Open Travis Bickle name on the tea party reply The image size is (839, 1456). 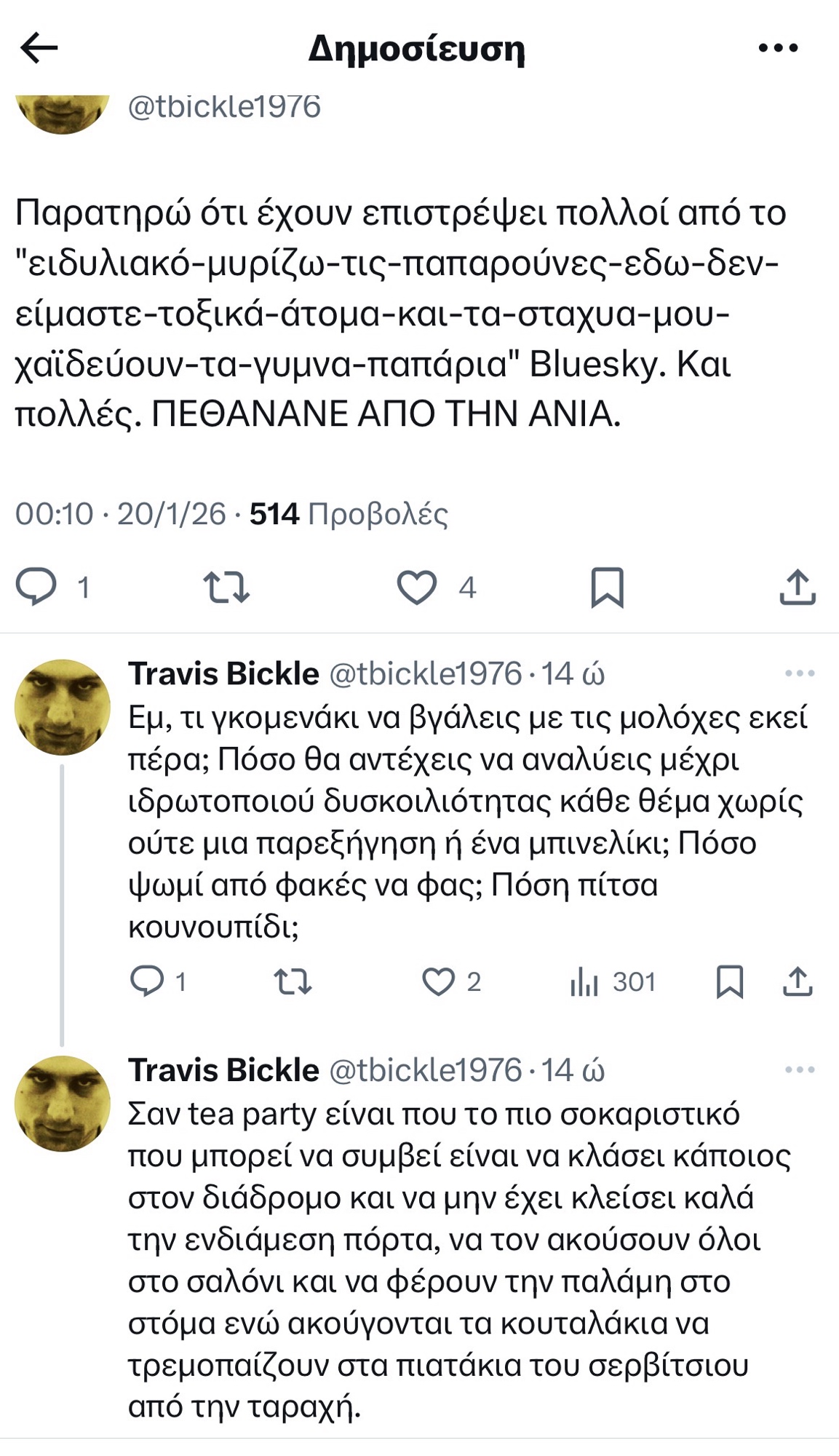223,1070
